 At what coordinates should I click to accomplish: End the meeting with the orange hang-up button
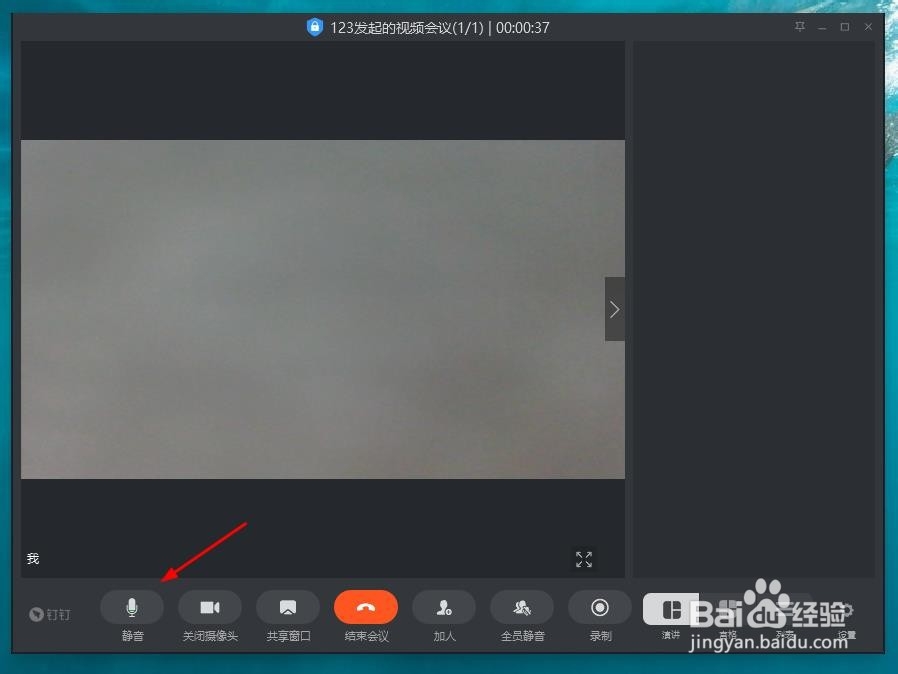pyautogui.click(x=365, y=607)
